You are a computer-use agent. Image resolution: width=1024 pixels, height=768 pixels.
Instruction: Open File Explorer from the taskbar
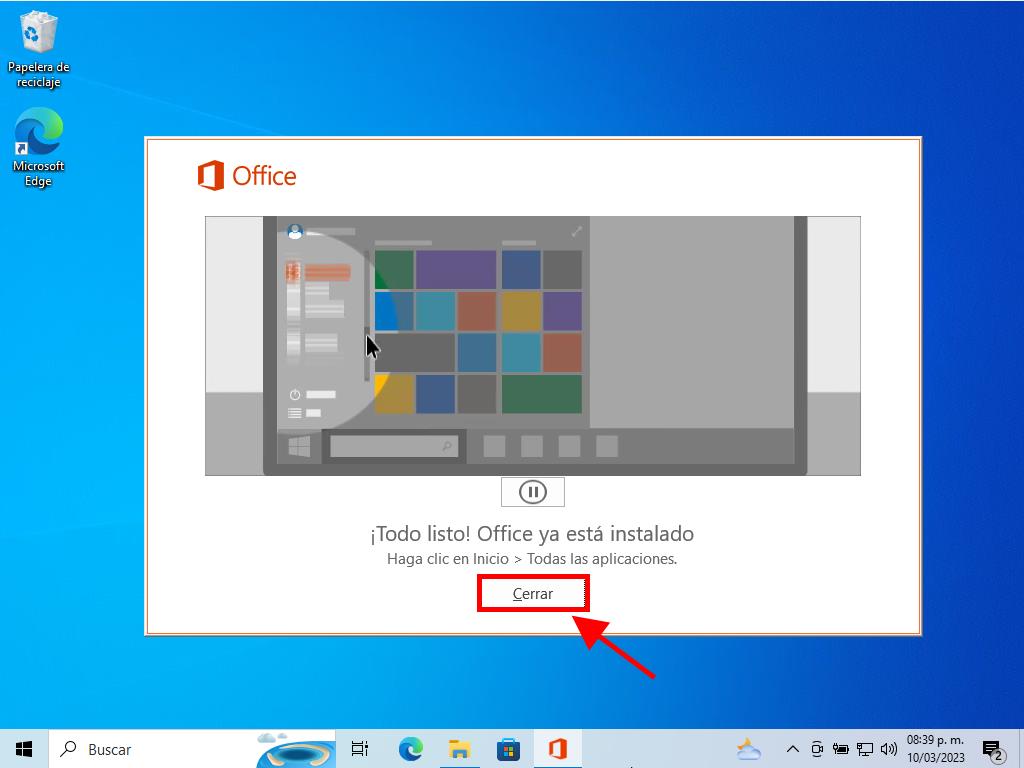459,748
